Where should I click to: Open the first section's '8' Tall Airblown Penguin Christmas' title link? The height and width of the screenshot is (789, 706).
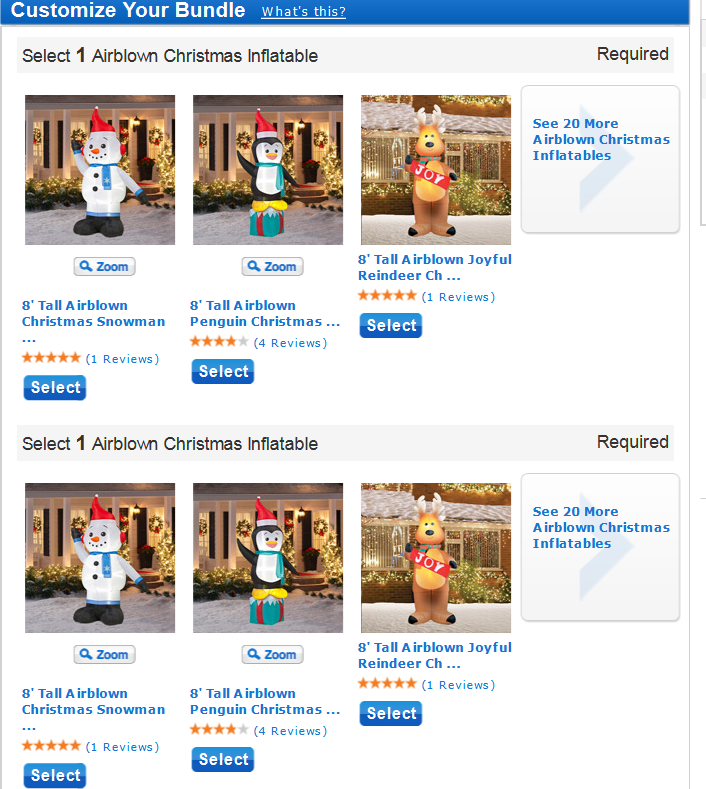[x=265, y=313]
